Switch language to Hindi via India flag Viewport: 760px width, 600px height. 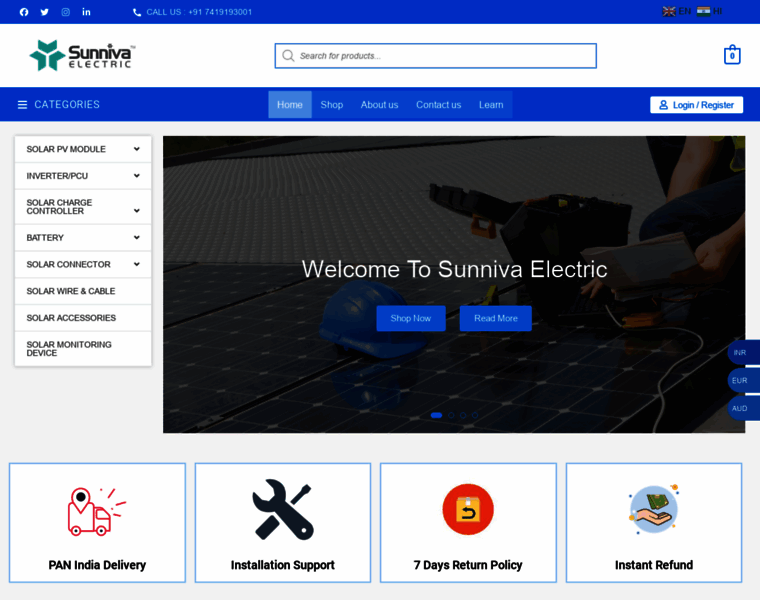(703, 11)
